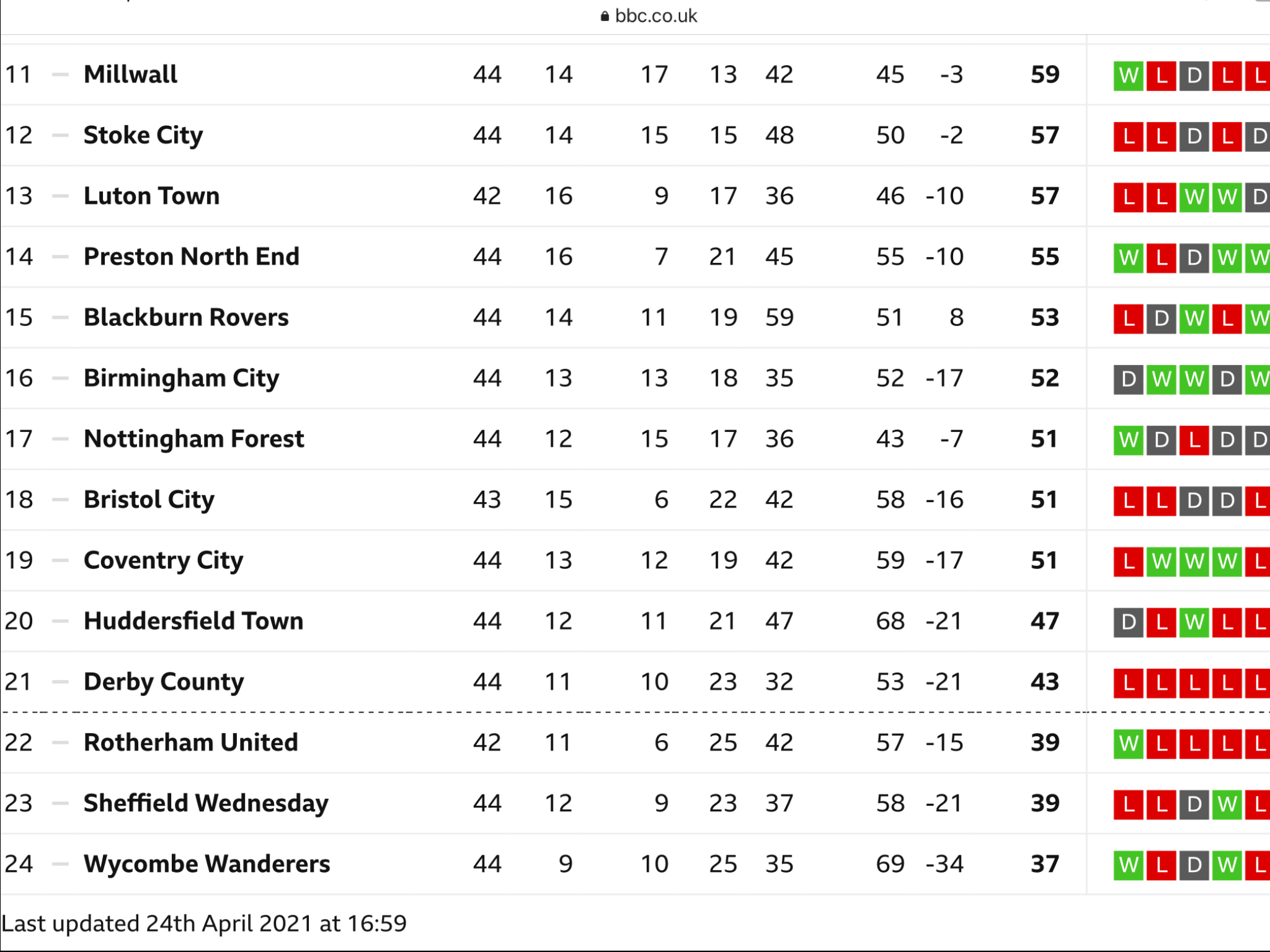1270x952 pixels.
Task: Click the Last updated 24th April text
Action: [204, 923]
